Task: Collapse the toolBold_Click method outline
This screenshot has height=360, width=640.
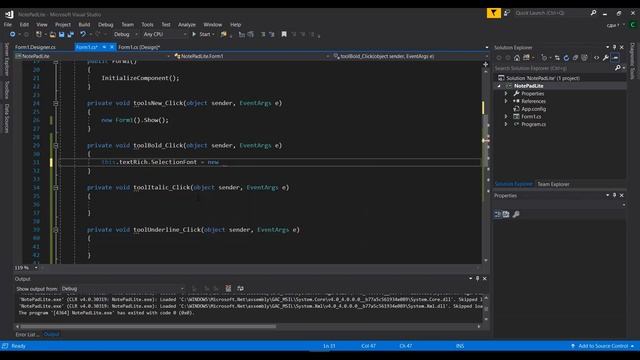Action: pos(56,145)
